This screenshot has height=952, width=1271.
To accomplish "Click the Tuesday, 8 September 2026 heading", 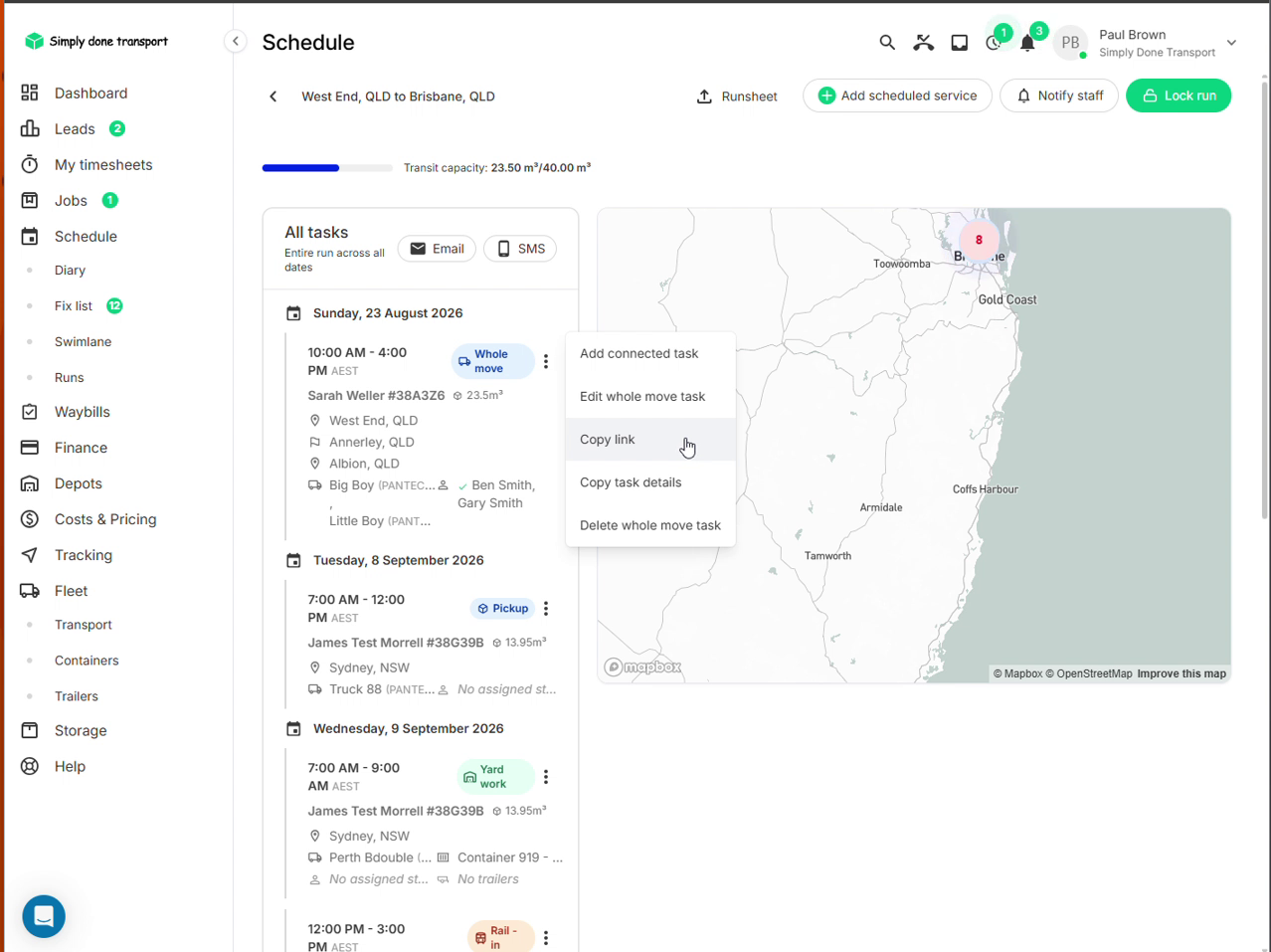I will pyautogui.click(x=398, y=560).
